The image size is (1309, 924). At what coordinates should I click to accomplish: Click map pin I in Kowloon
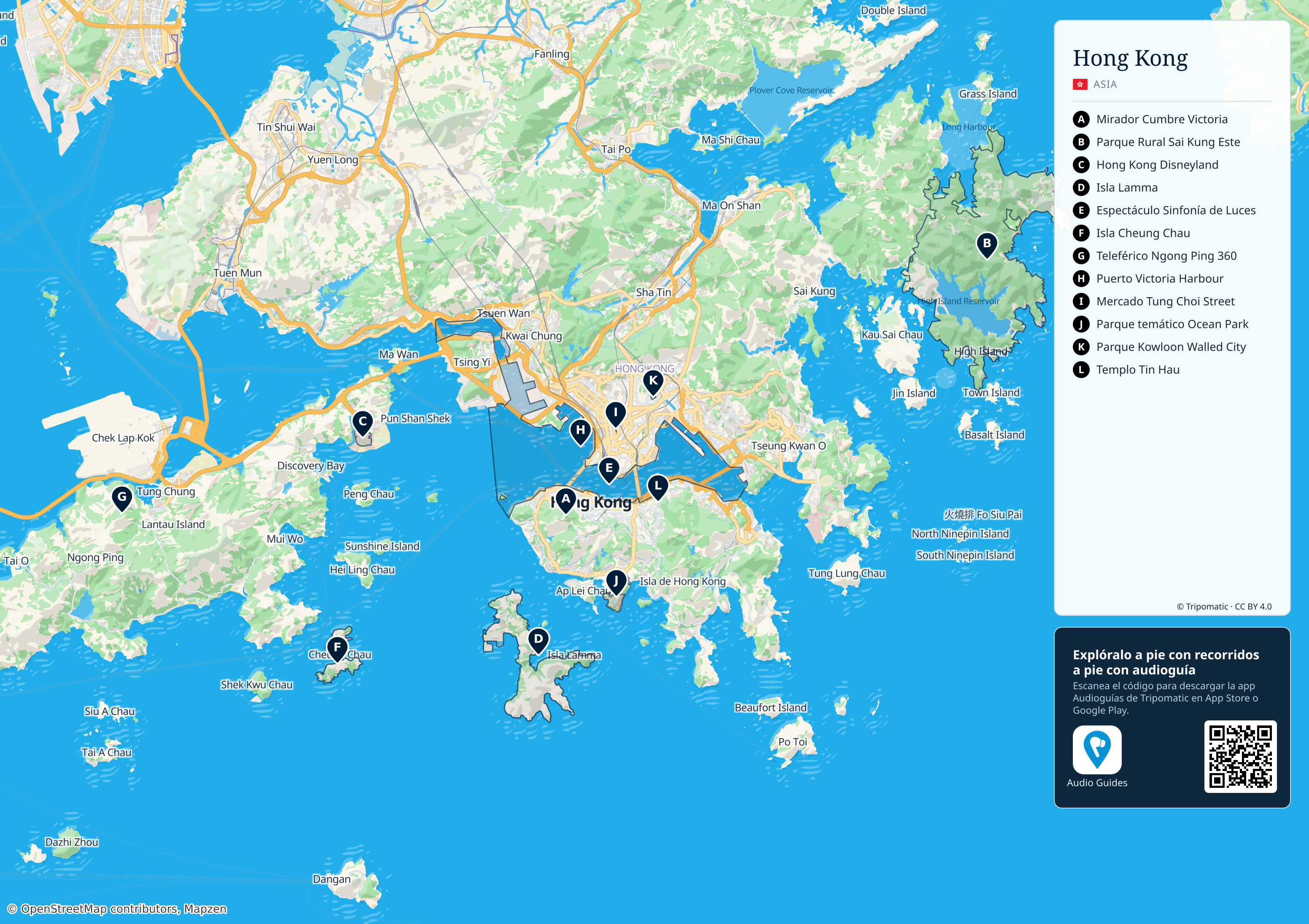pyautogui.click(x=616, y=414)
